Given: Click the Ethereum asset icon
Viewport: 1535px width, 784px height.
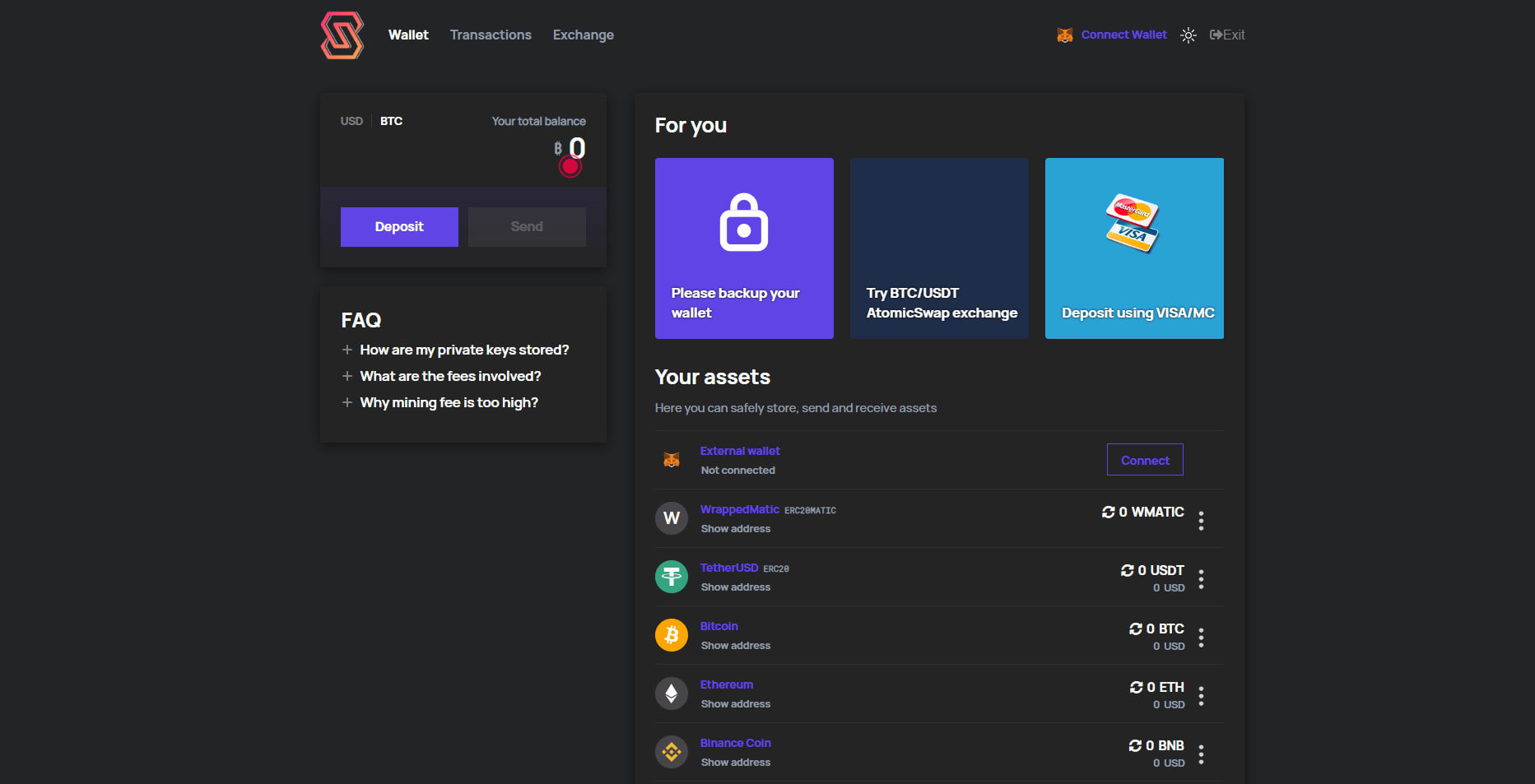Looking at the screenshot, I should tap(672, 693).
